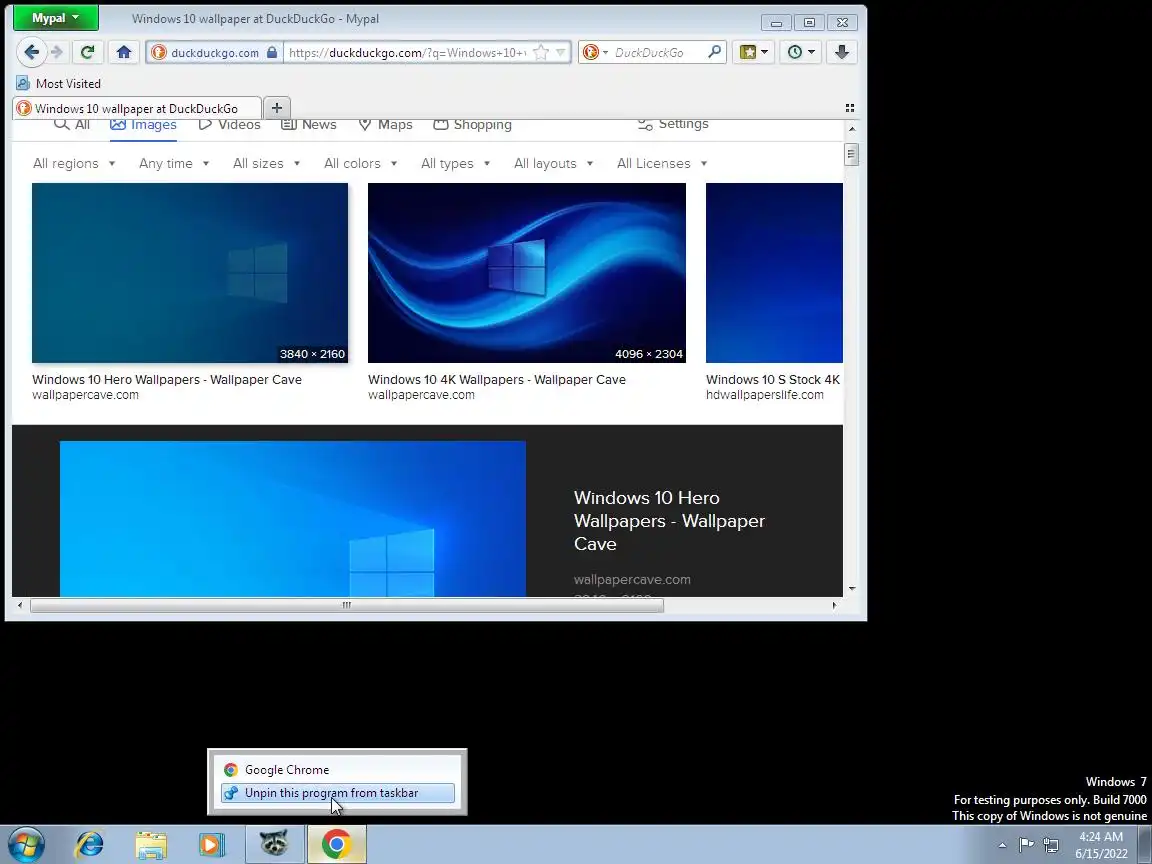1152x864 pixels.
Task: Open the network tray icon
Action: [1051, 845]
